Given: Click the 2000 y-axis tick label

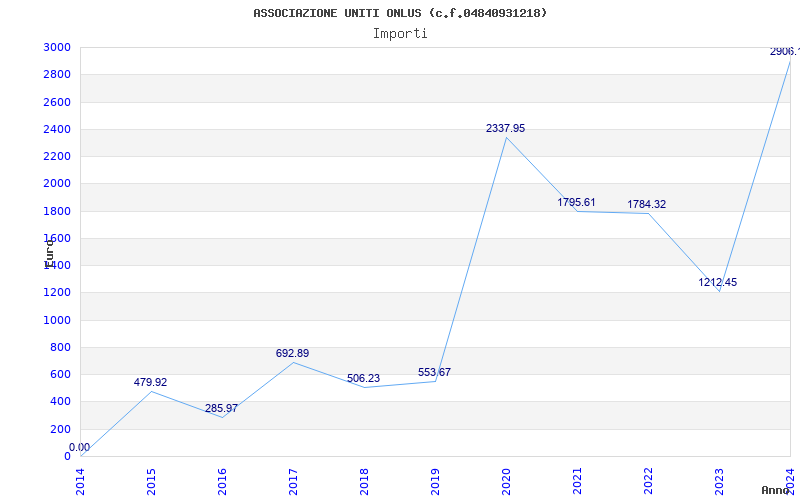Looking at the screenshot, I should point(57,184).
